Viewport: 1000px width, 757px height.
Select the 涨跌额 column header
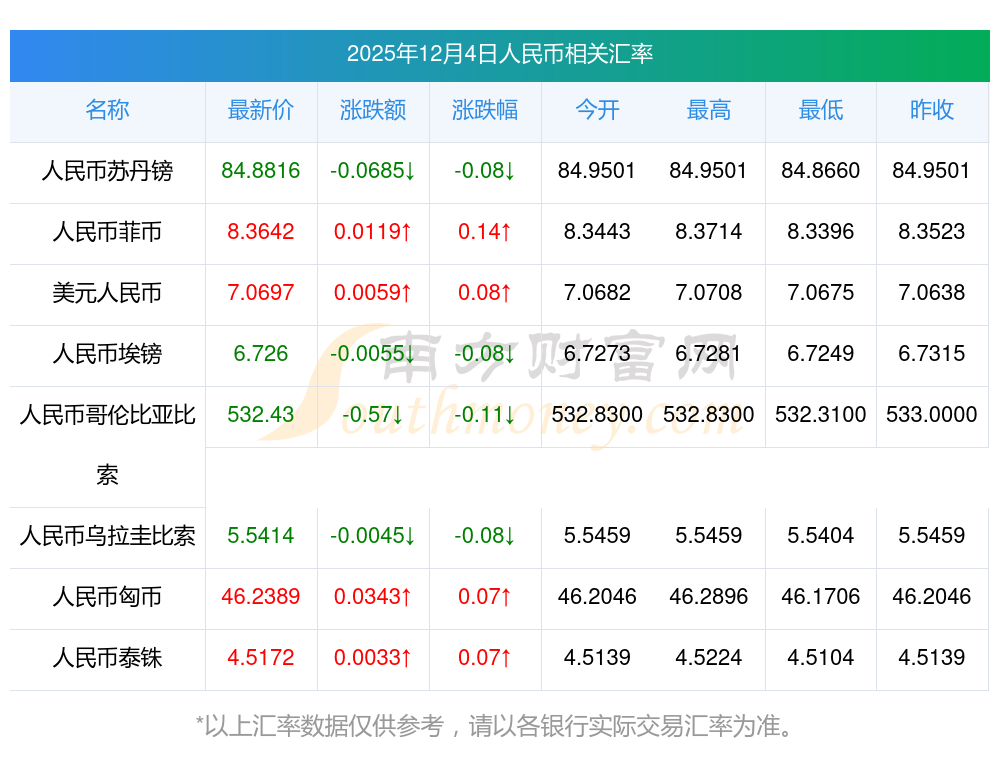tap(373, 110)
